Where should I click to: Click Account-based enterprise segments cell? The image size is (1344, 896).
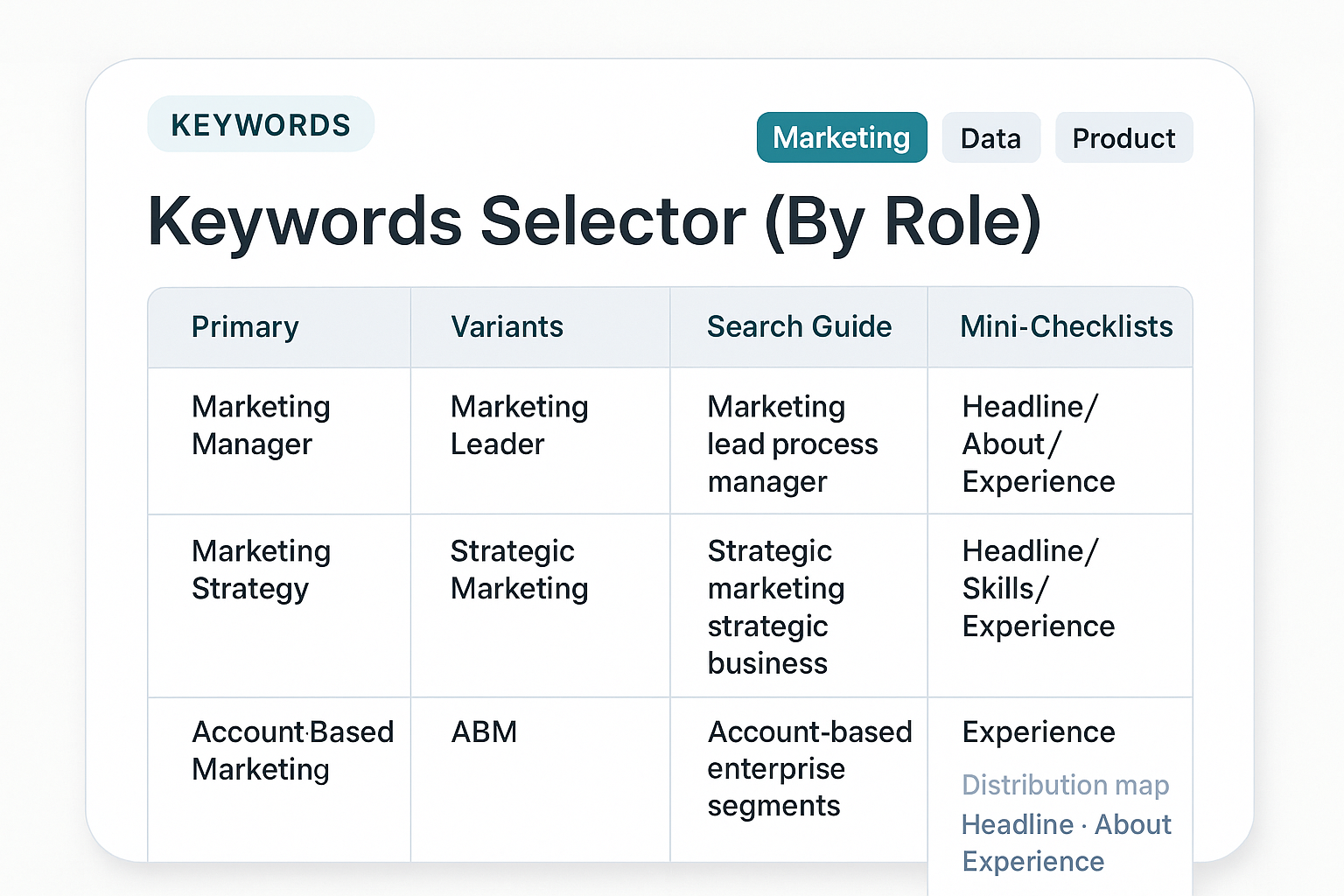tap(808, 768)
